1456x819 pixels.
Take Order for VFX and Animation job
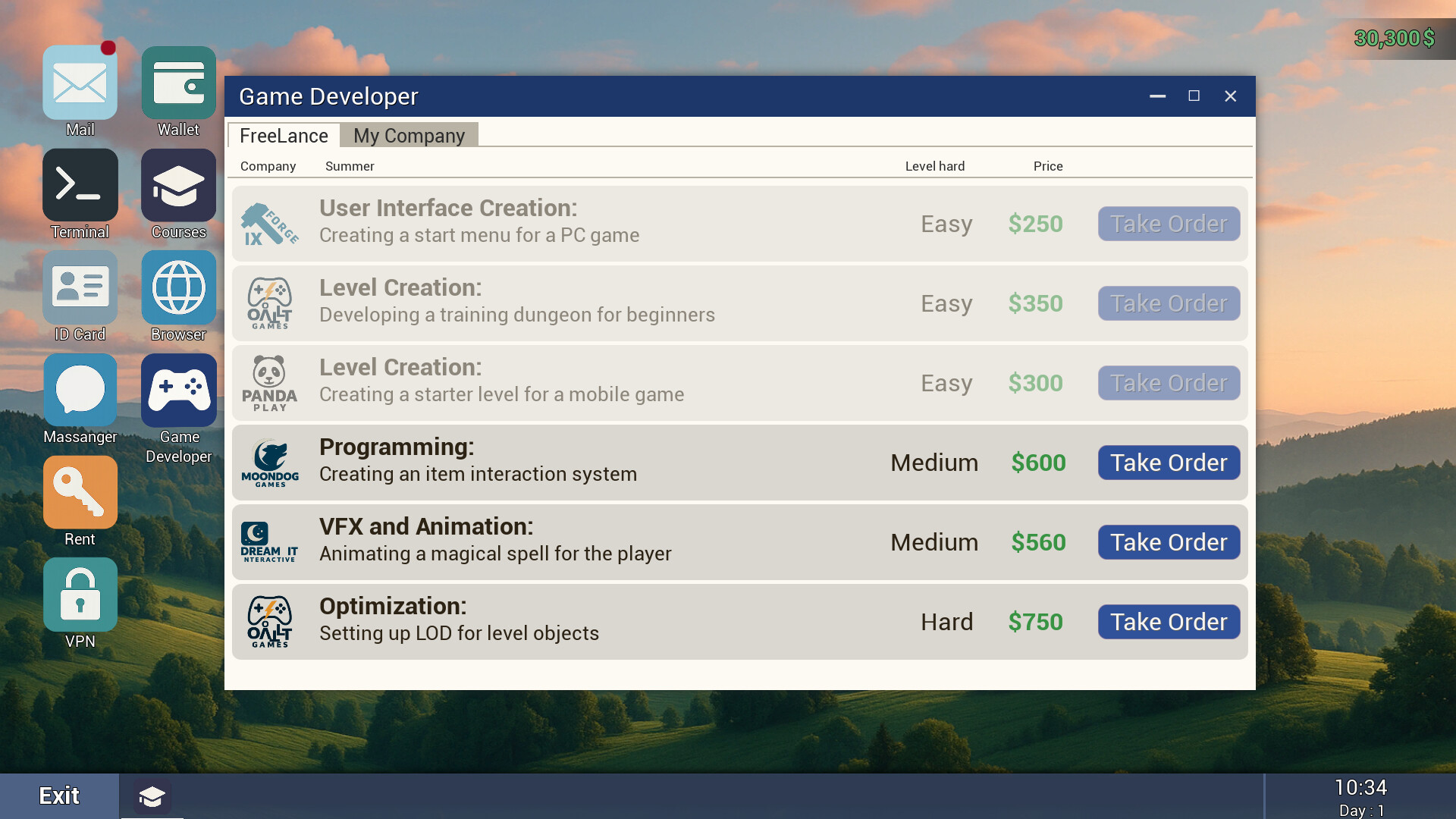tap(1169, 542)
